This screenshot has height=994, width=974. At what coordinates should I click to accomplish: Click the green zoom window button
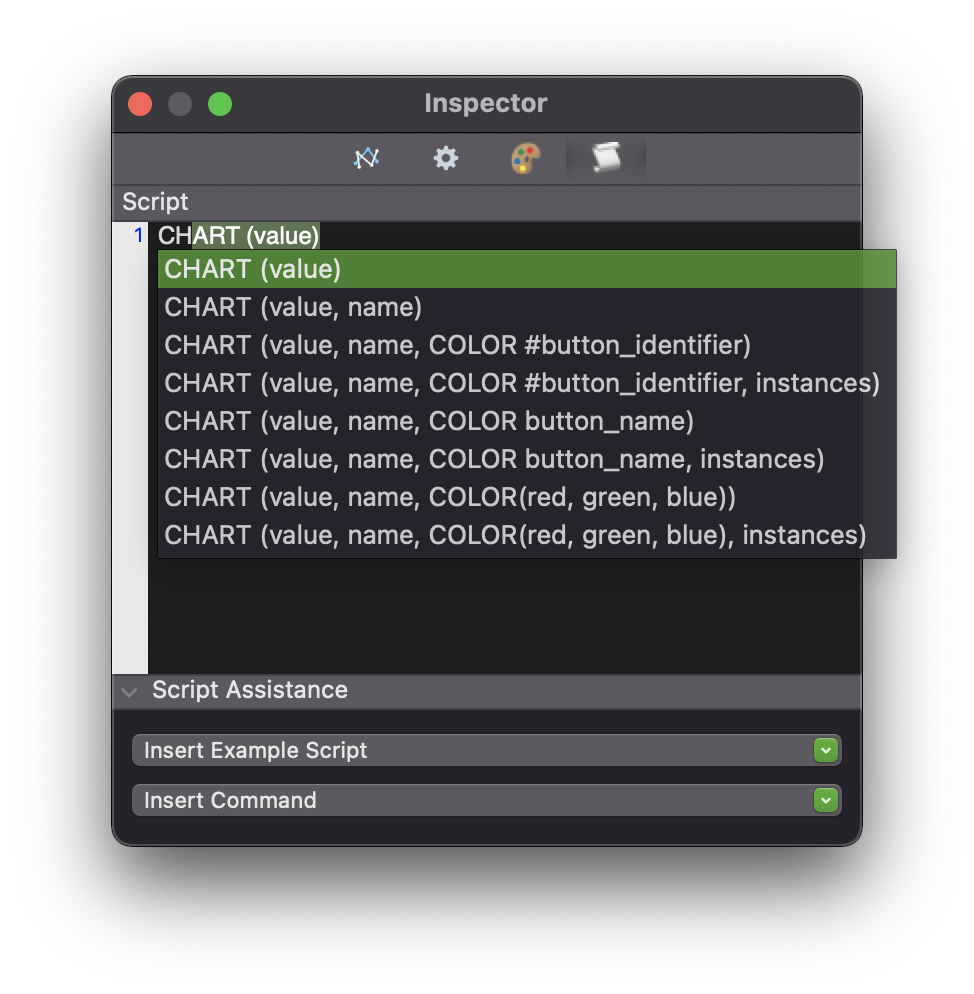click(x=220, y=104)
